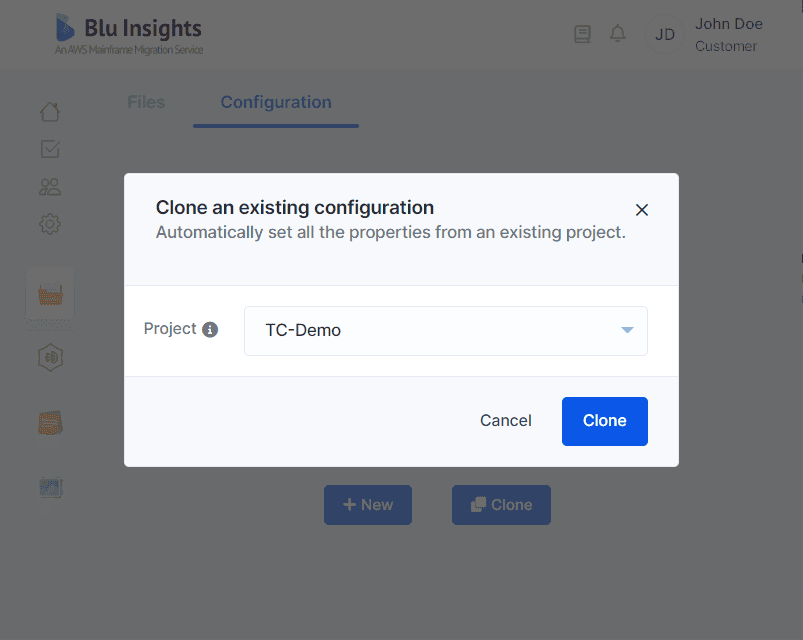The image size is (803, 640).
Task: Open the settings gear sidebar icon
Action: pos(50,224)
